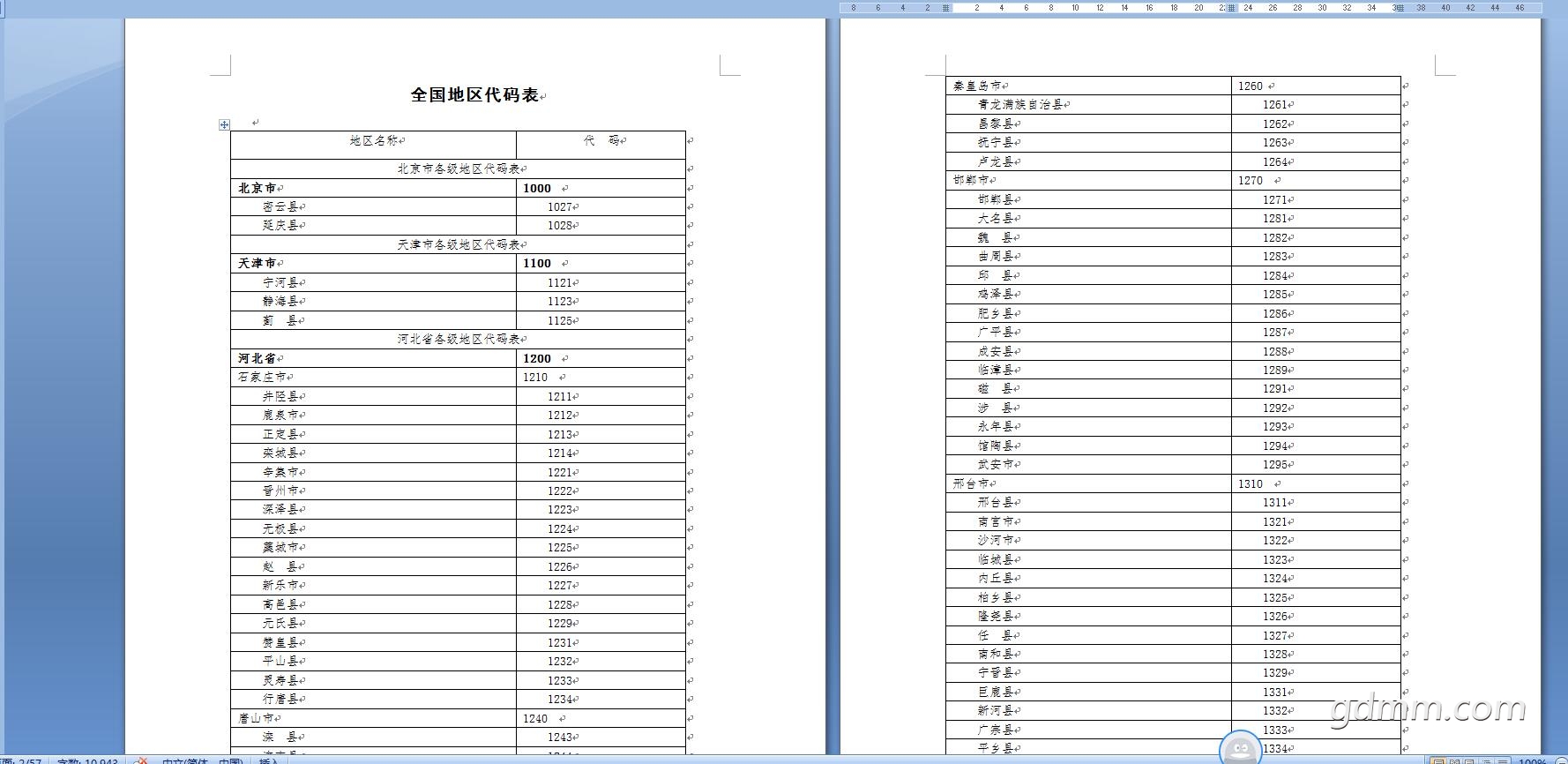1568x764 pixels.
Task: Click the code 1000 cell
Action: click(601, 188)
